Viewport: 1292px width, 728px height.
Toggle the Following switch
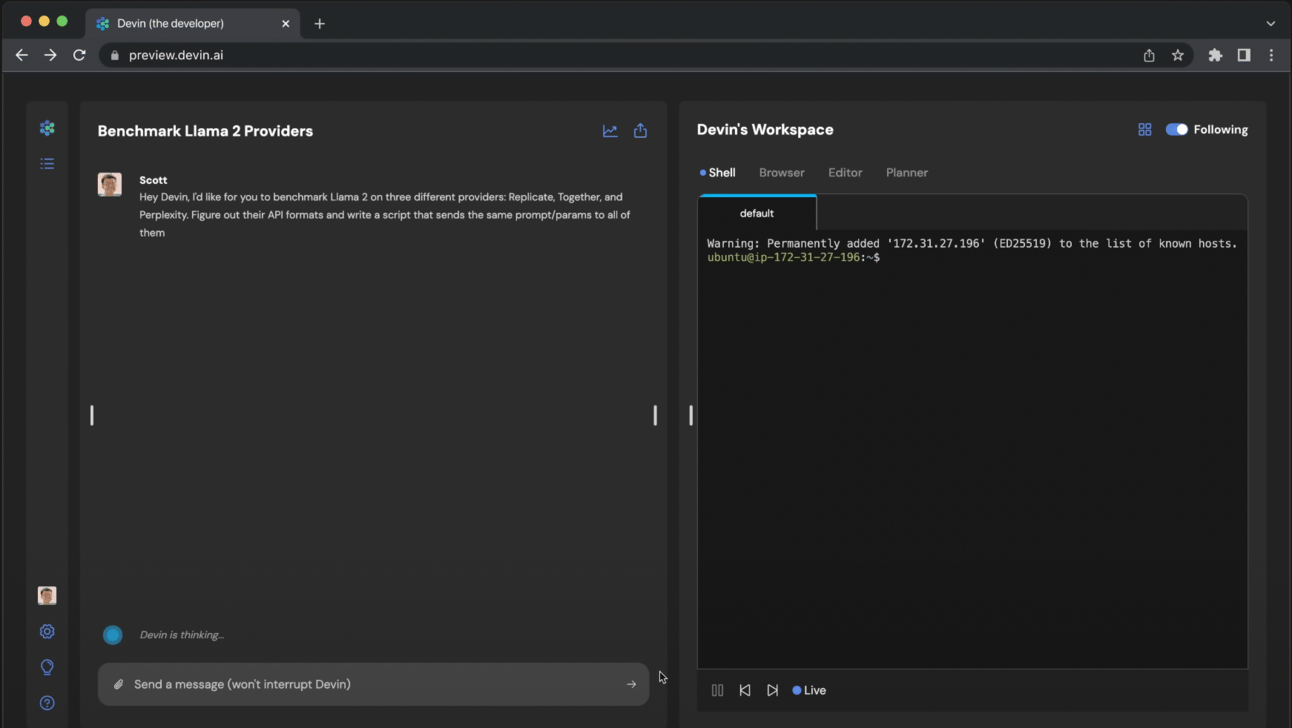(1177, 129)
